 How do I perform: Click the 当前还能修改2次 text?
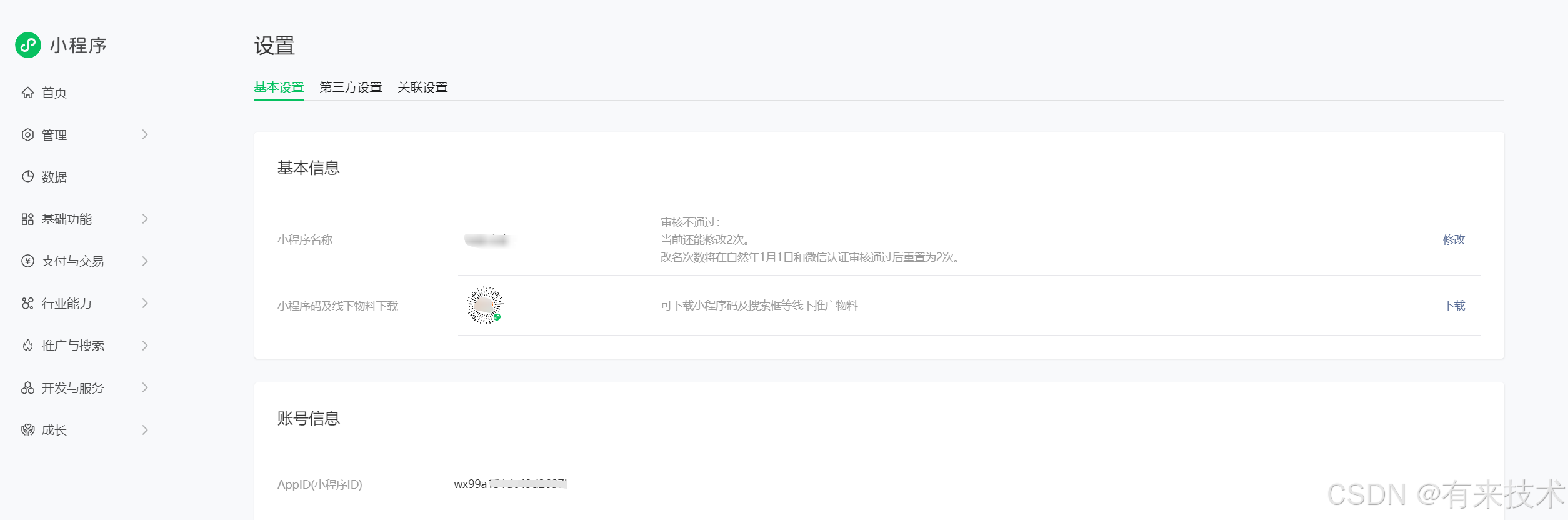tap(705, 239)
